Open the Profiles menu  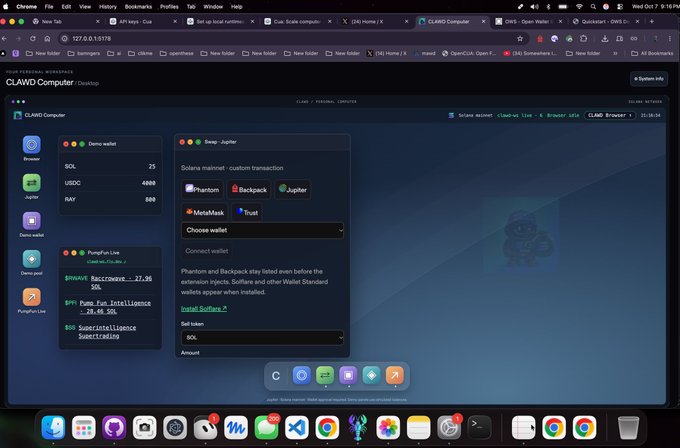pyautogui.click(x=169, y=7)
